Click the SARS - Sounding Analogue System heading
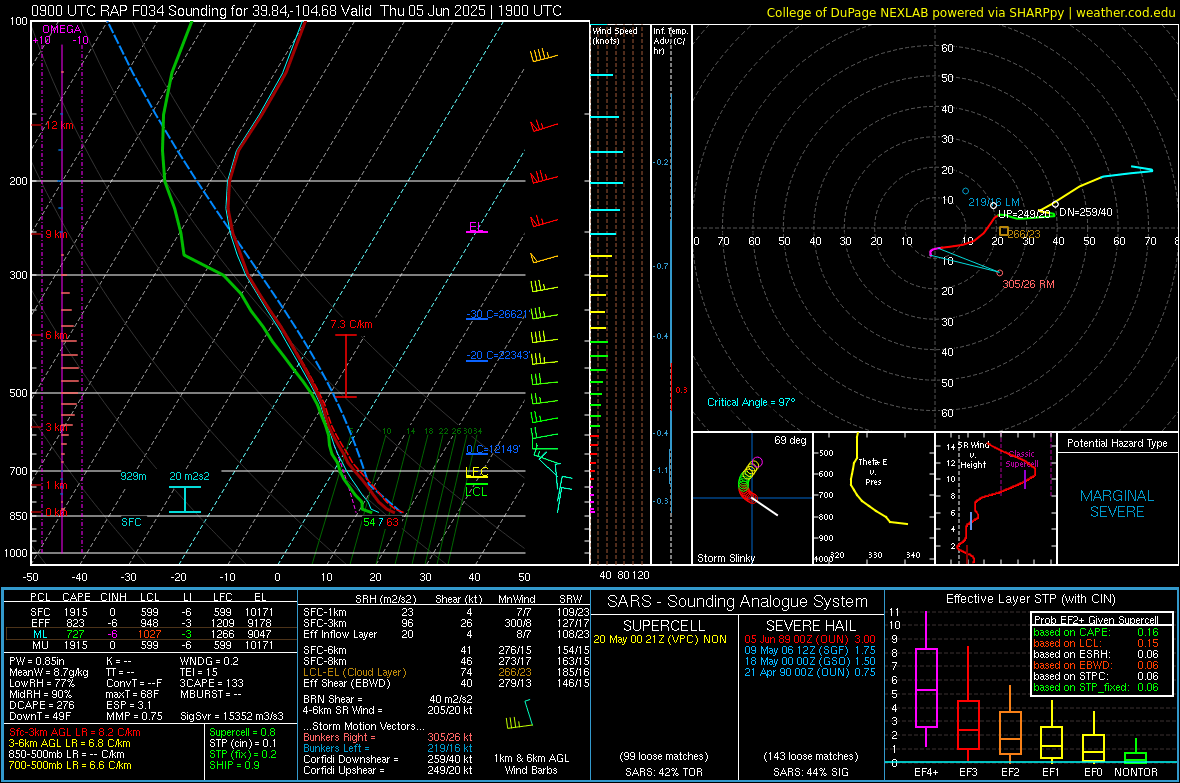This screenshot has width=1180, height=783. point(738,602)
